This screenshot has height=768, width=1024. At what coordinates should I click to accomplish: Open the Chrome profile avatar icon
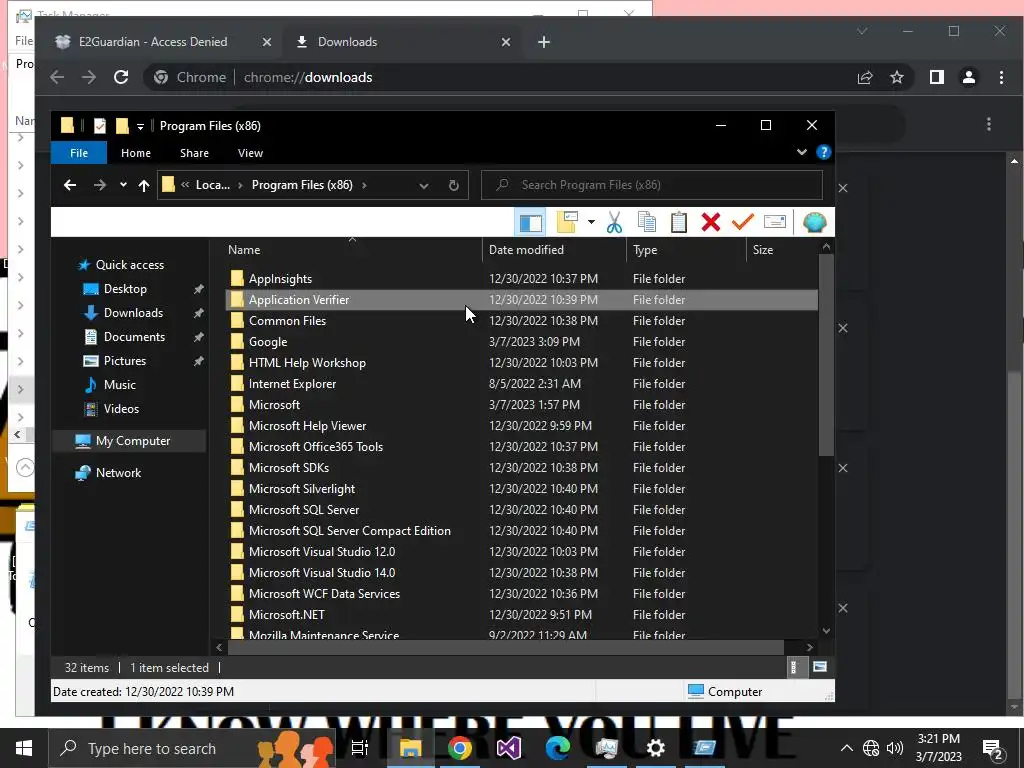tap(968, 77)
